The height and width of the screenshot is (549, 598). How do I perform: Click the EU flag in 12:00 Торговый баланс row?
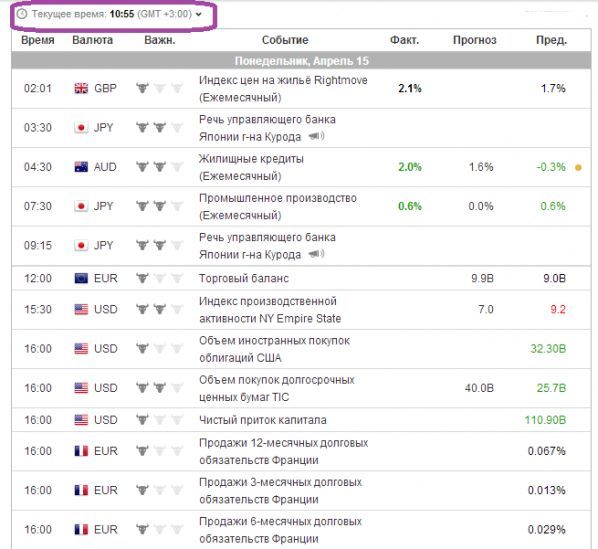click(81, 278)
